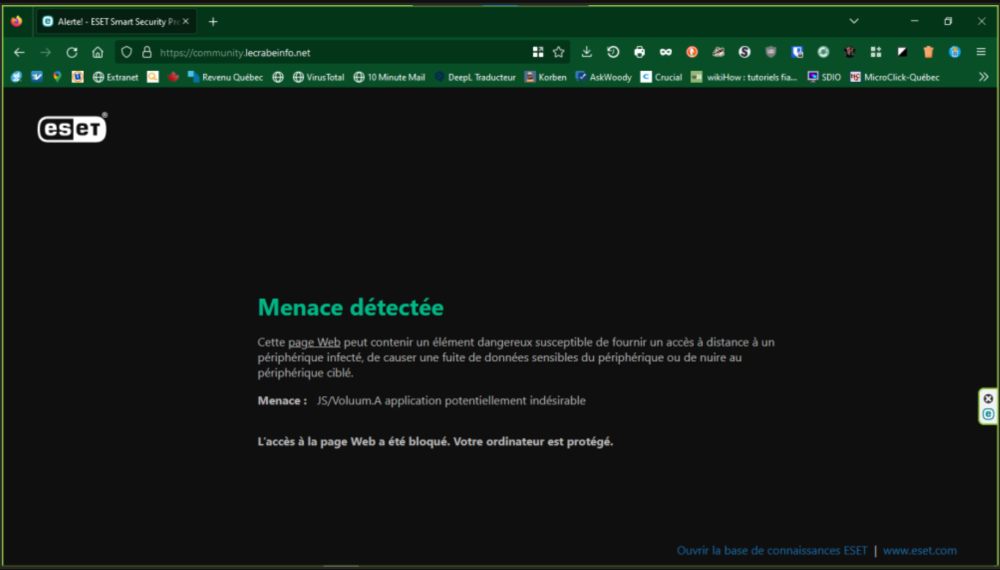Image resolution: width=1000 pixels, height=570 pixels.
Task: List all tabs dropdown arrow
Action: tap(854, 21)
